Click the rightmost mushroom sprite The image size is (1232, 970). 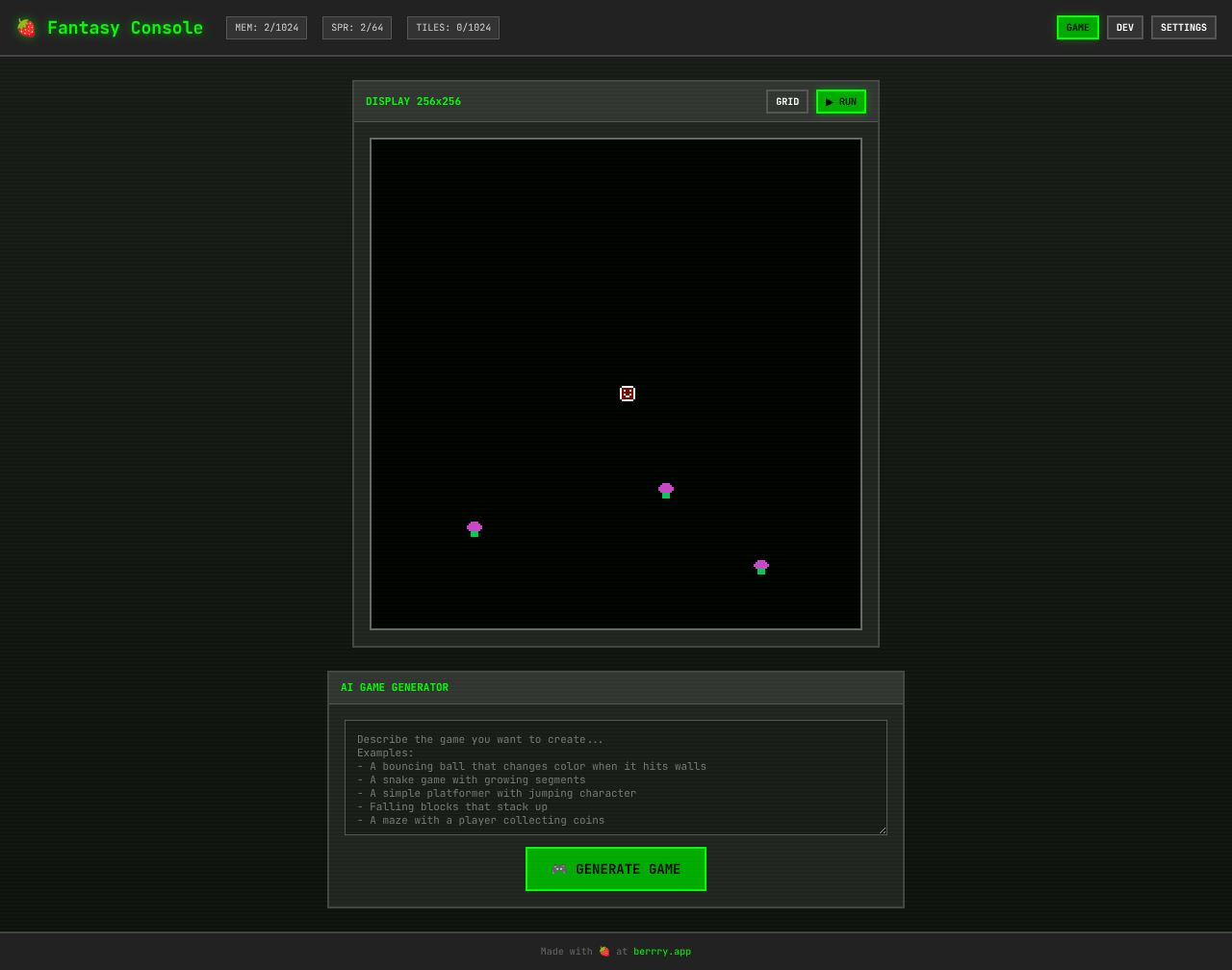pos(761,568)
